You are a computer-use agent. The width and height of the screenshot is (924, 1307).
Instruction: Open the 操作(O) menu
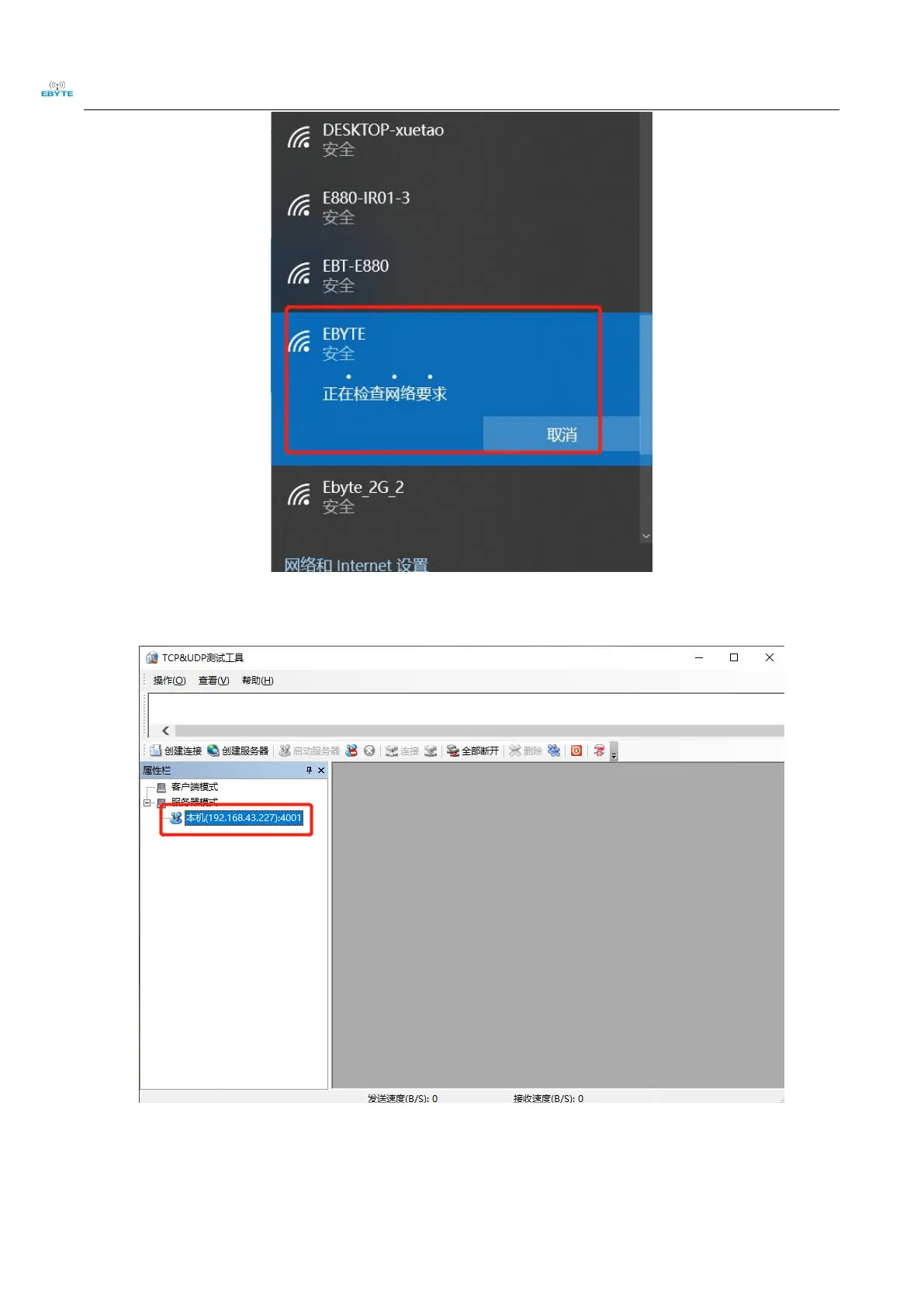click(169, 681)
